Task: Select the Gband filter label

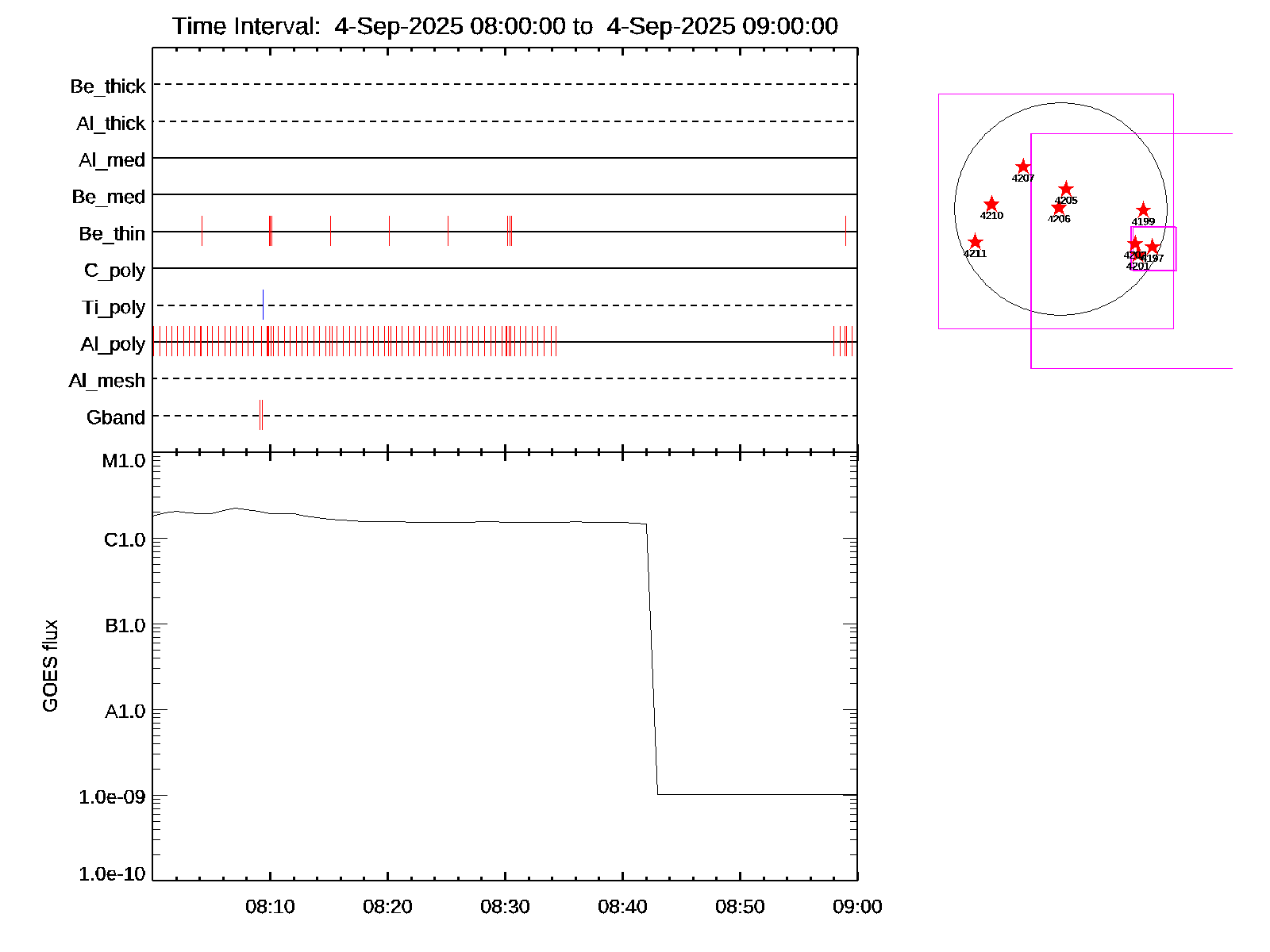Action: click(116, 418)
